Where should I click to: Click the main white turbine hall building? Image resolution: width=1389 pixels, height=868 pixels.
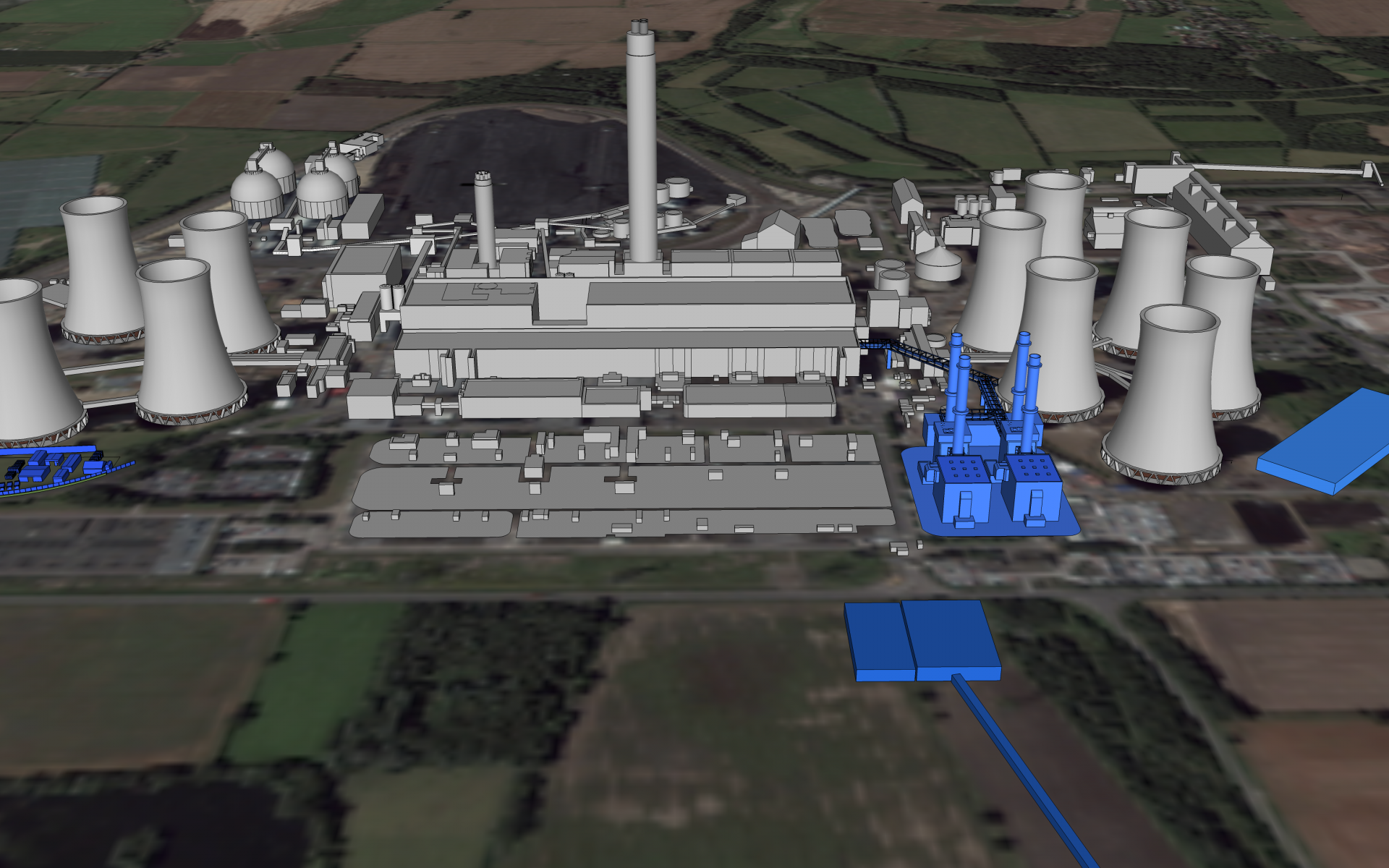pyautogui.click(x=651, y=311)
